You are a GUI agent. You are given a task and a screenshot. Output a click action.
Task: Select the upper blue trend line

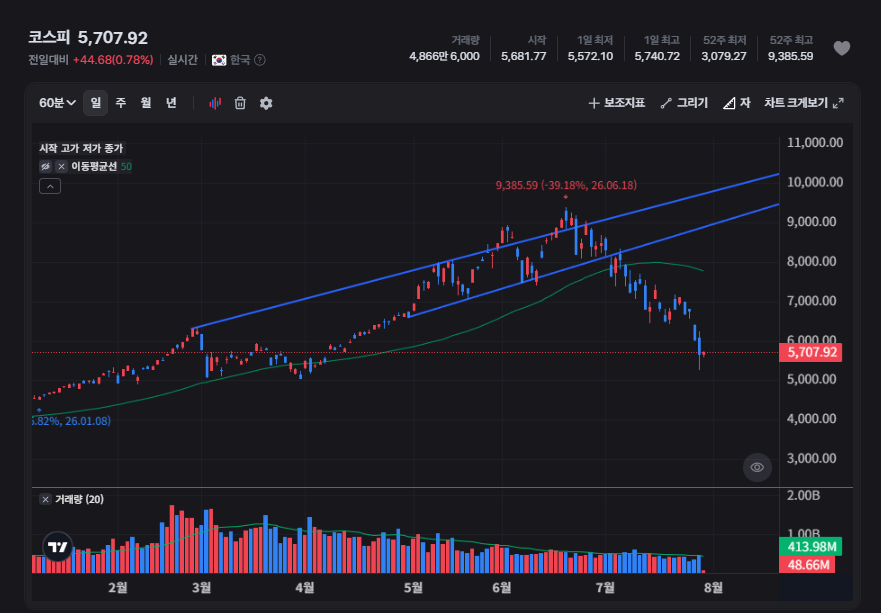pos(485,251)
